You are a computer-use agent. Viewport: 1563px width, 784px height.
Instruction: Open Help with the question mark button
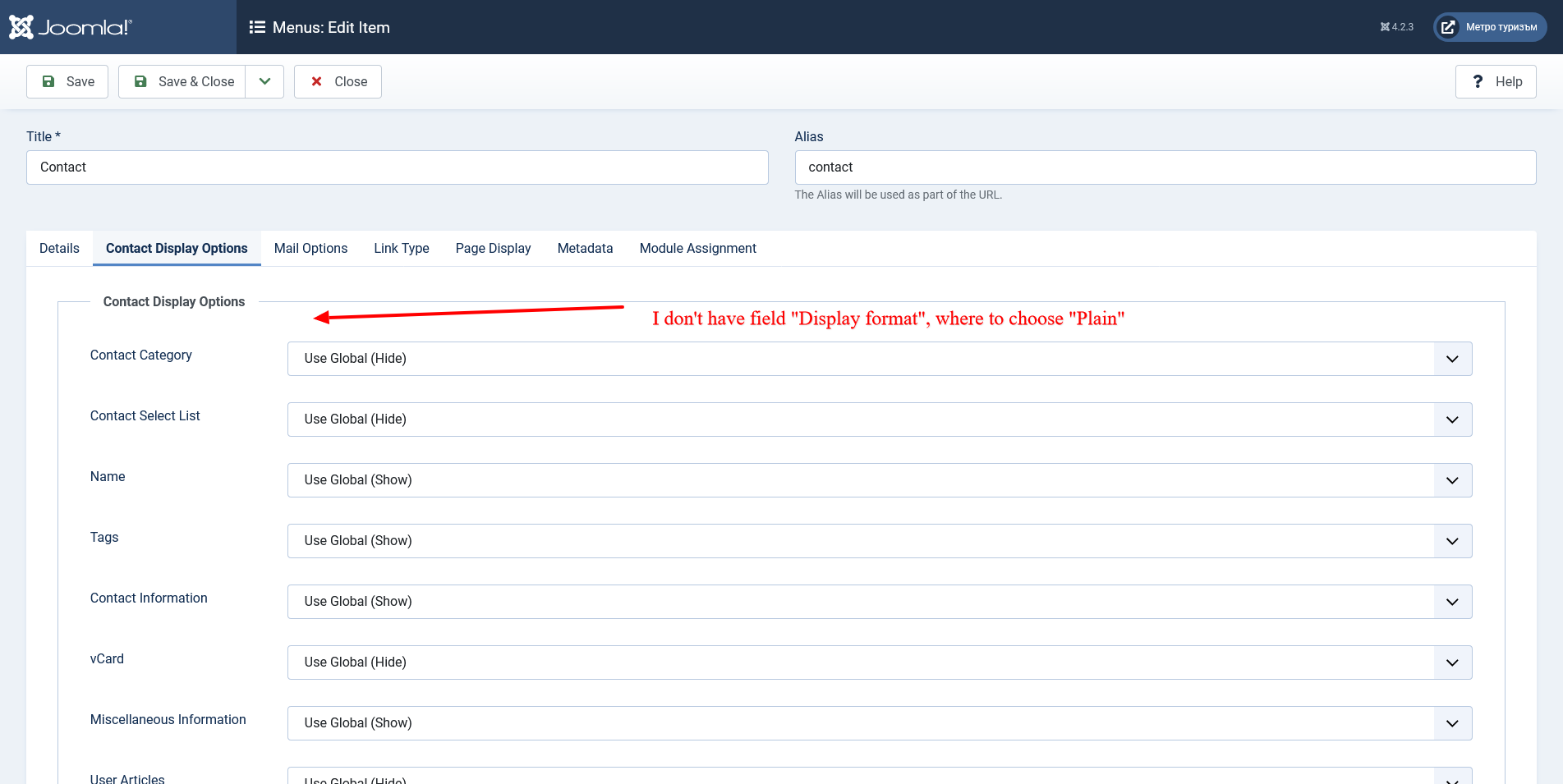pyautogui.click(x=1496, y=82)
